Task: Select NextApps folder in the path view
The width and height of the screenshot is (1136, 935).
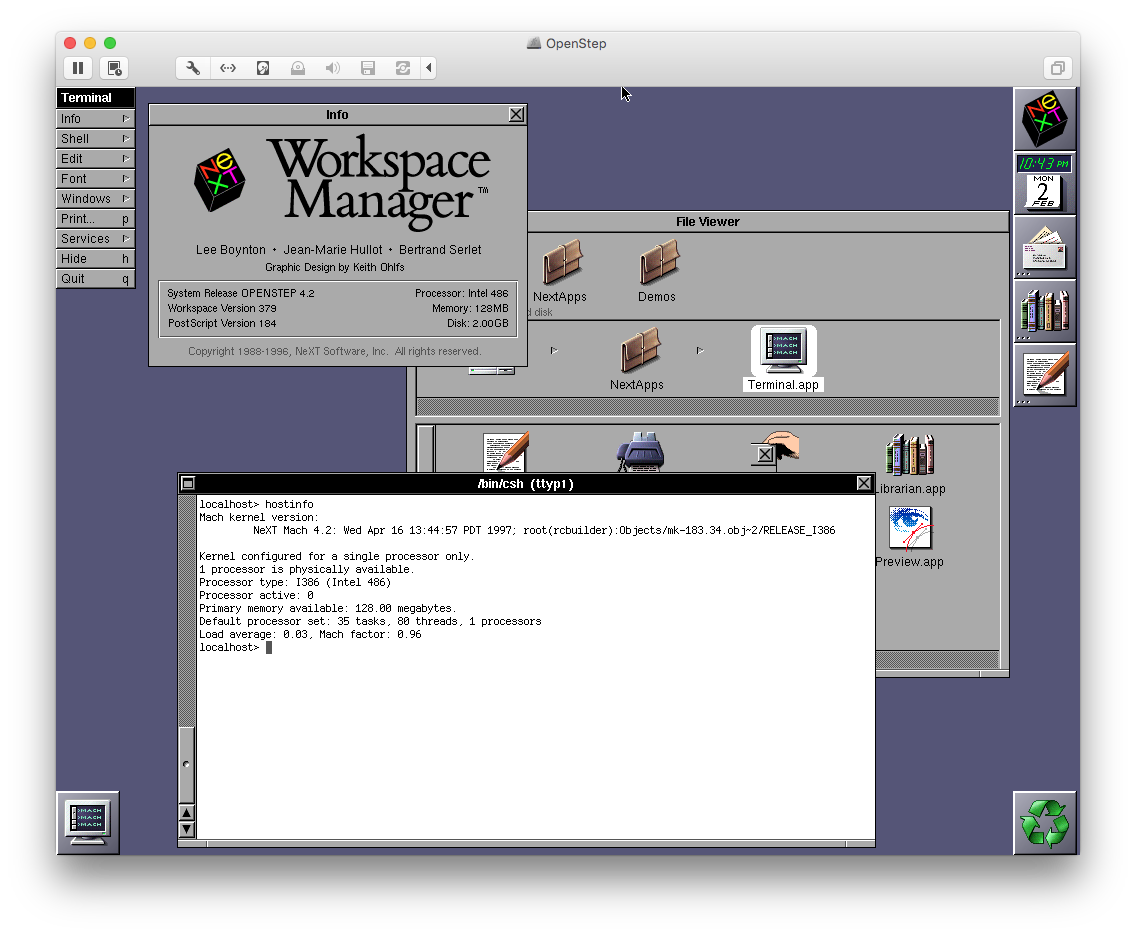Action: click(x=637, y=359)
